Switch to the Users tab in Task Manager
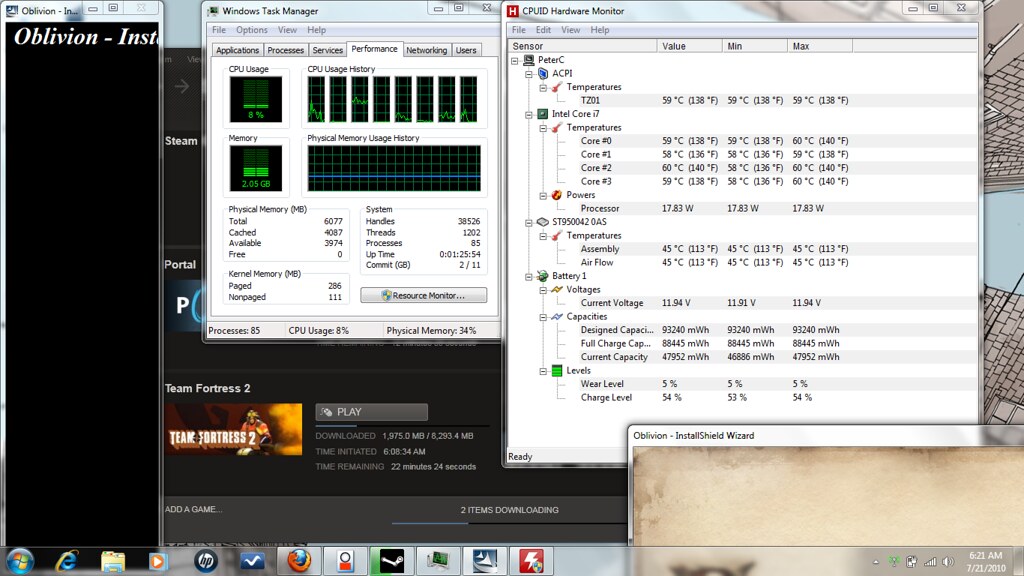The height and width of the screenshot is (576, 1024). coord(466,50)
